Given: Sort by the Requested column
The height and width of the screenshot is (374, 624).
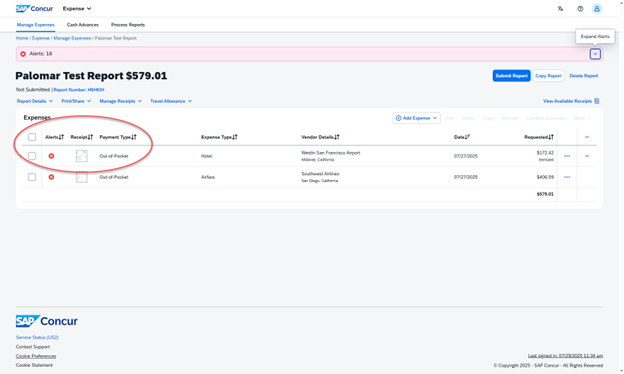Looking at the screenshot, I should [x=539, y=137].
